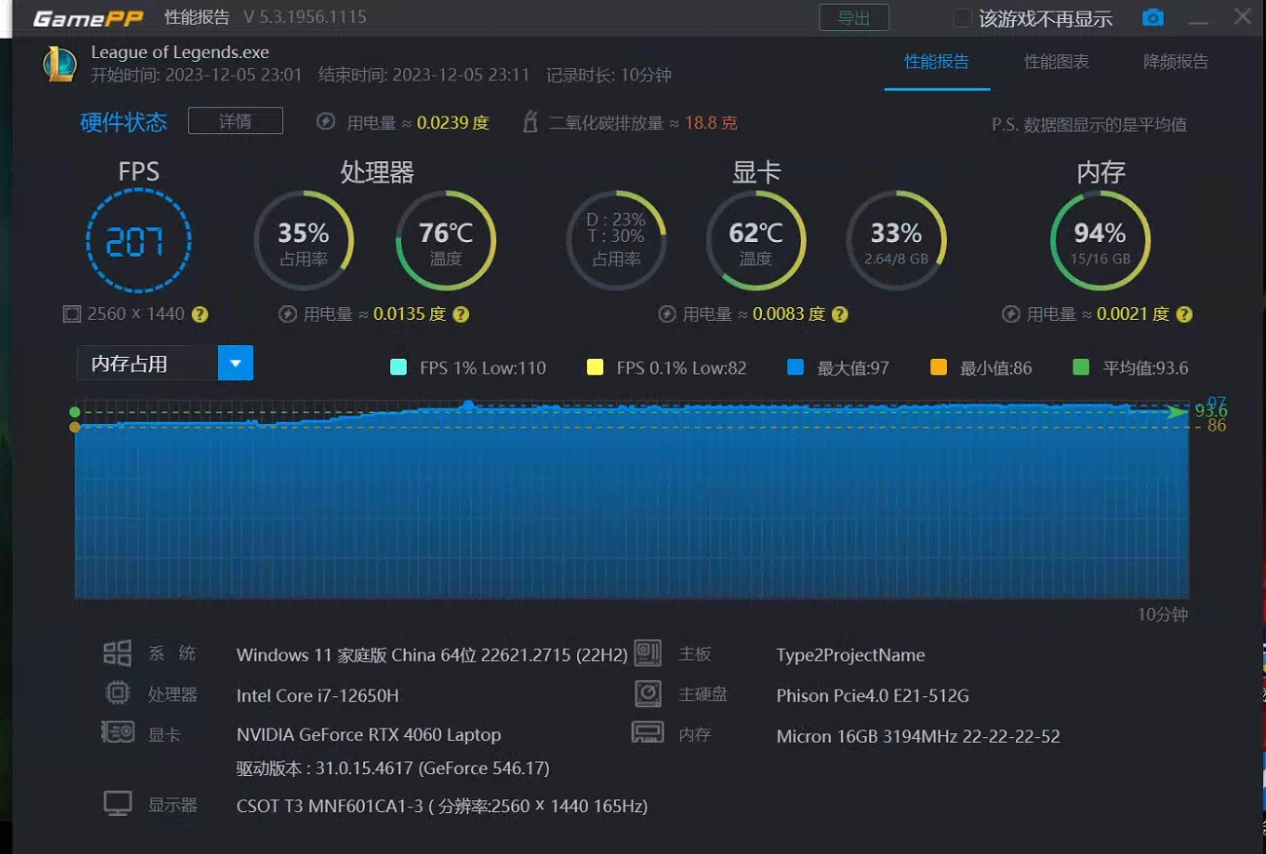1266x854 pixels.
Task: Click the total power usage lightning icon
Action: tap(325, 122)
